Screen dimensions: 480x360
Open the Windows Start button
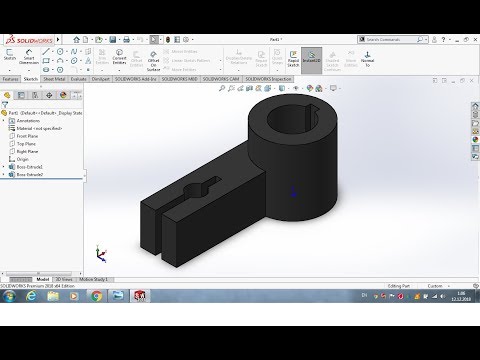coord(9,296)
